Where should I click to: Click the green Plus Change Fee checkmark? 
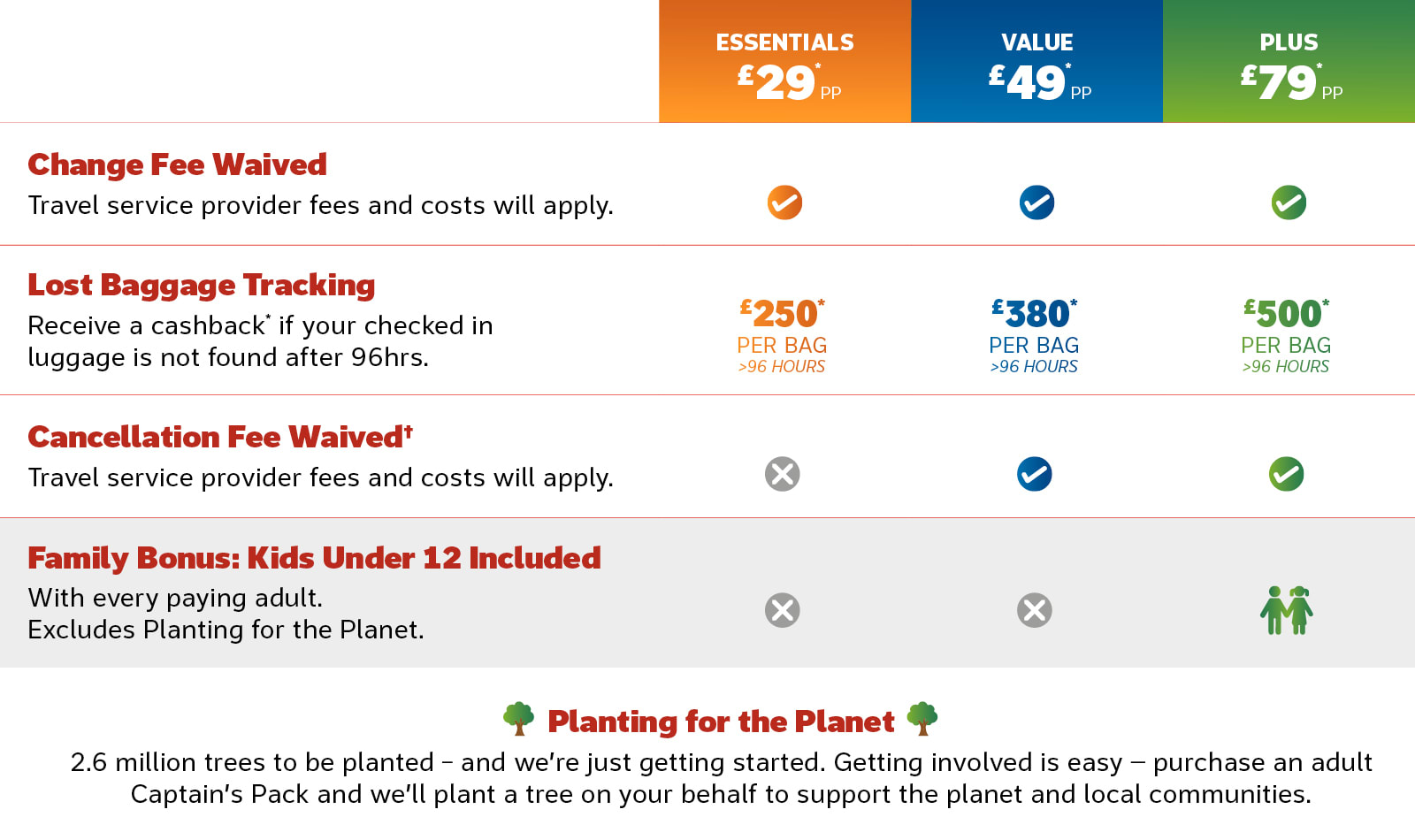(x=1289, y=202)
